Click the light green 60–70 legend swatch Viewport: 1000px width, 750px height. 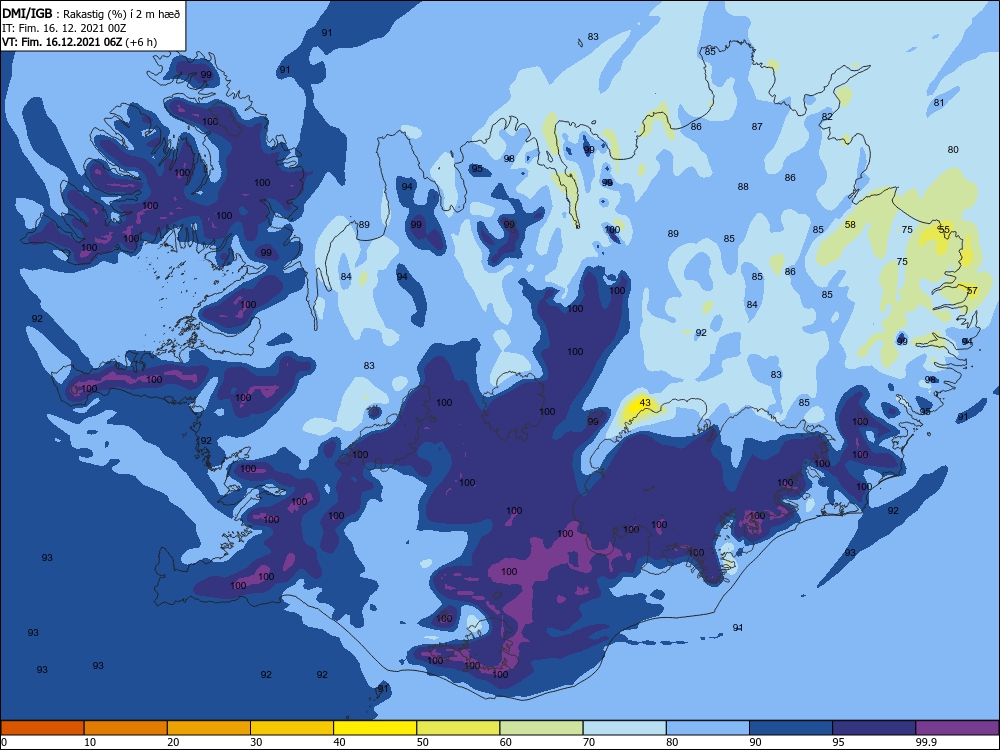click(x=541, y=728)
